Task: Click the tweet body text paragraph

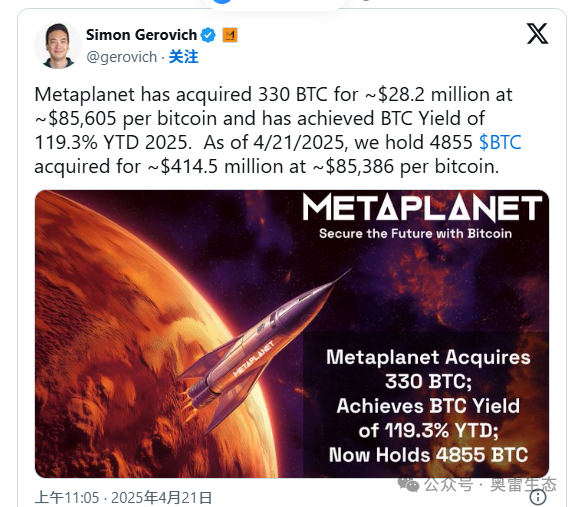Action: click(278, 131)
